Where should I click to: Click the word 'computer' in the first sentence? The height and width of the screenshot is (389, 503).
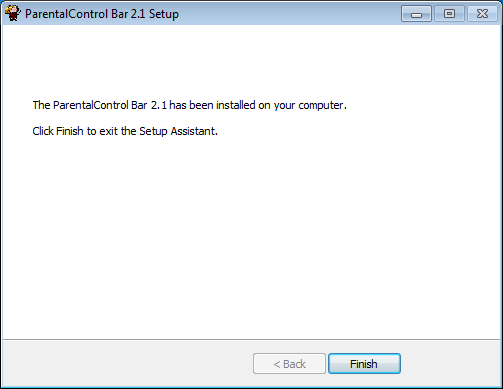click(321, 105)
